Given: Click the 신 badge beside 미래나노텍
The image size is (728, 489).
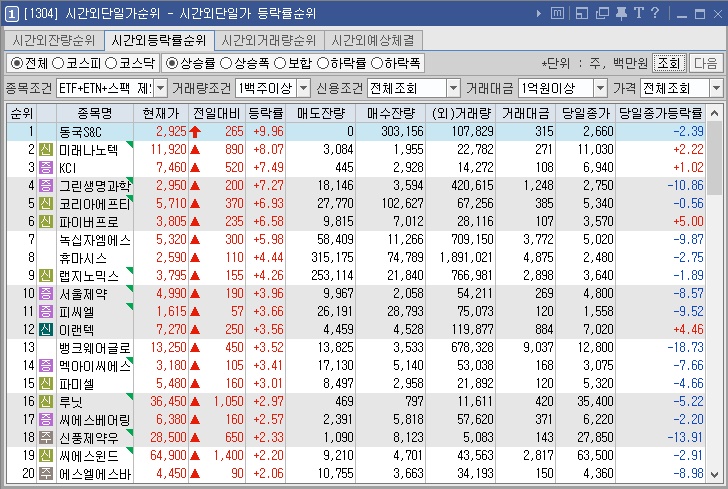Looking at the screenshot, I should (x=46, y=150).
